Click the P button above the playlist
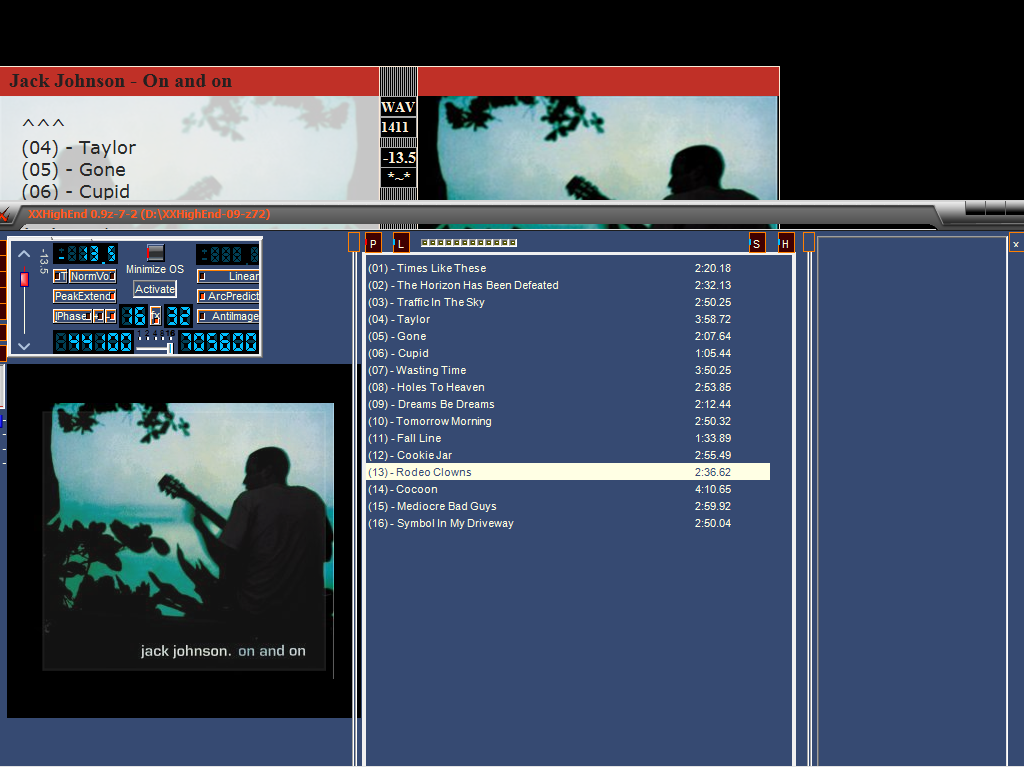This screenshot has width=1024, height=768. tap(373, 244)
